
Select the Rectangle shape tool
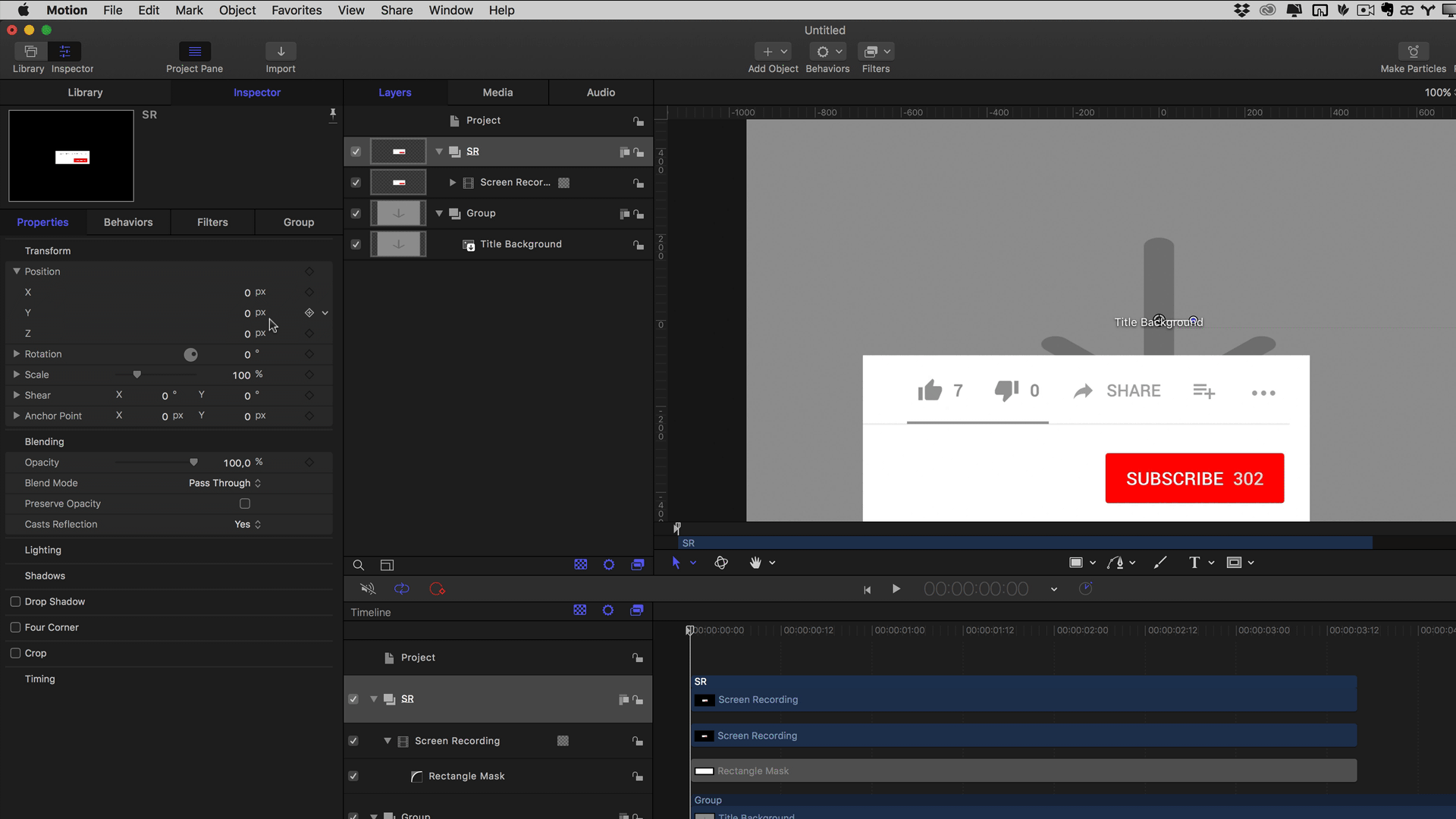pos(1075,563)
